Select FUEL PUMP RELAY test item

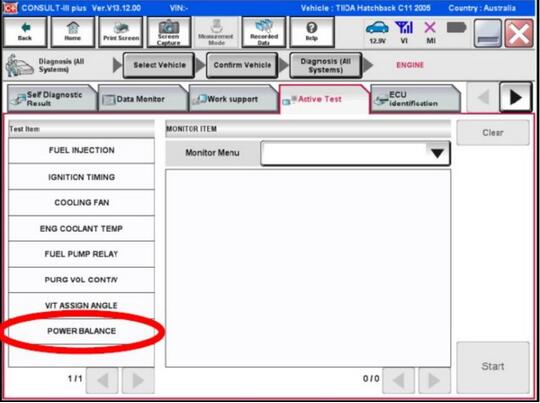coord(81,254)
